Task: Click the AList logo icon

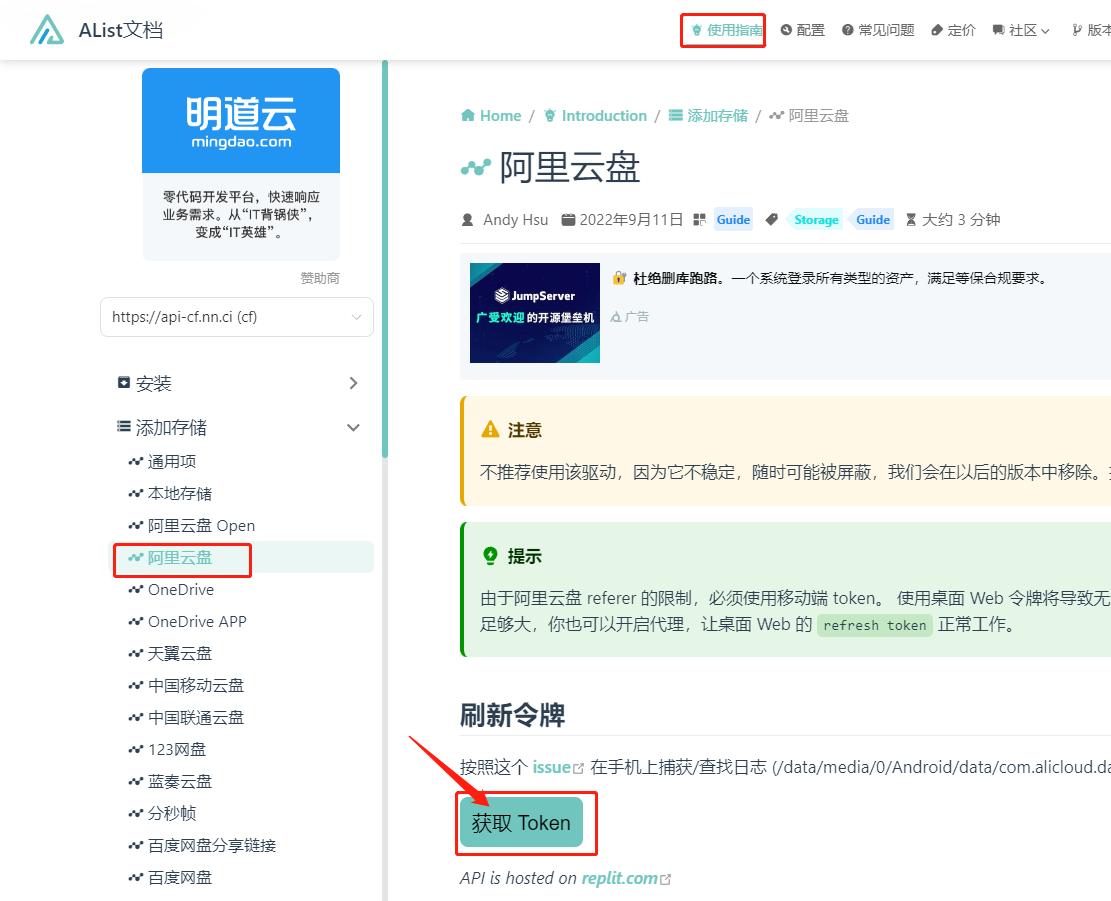Action: (x=47, y=30)
